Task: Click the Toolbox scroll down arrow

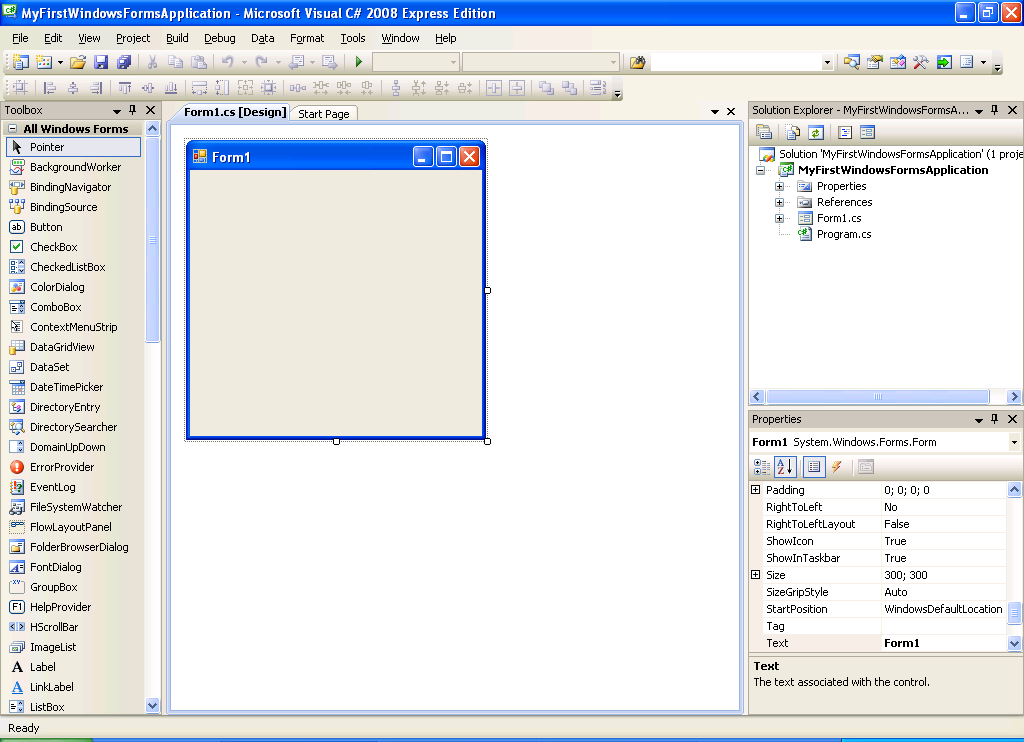Action: (152, 705)
